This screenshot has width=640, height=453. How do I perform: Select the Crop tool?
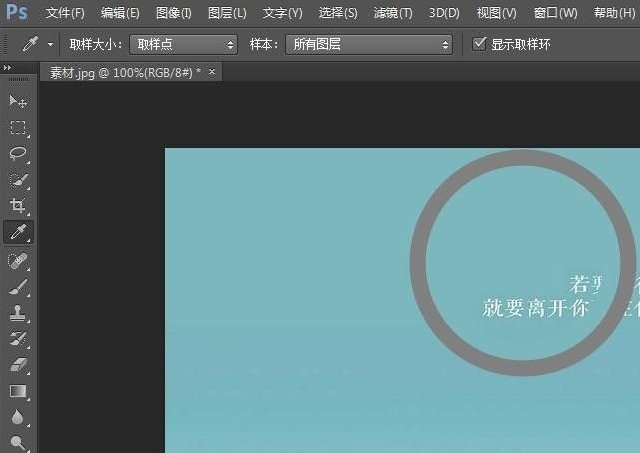coord(18,206)
